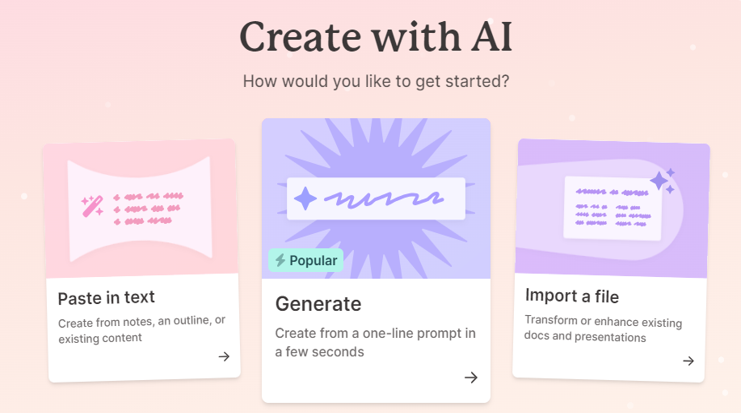Click the pink Paste in text illustration
This screenshot has width=741, height=413.
141,208
